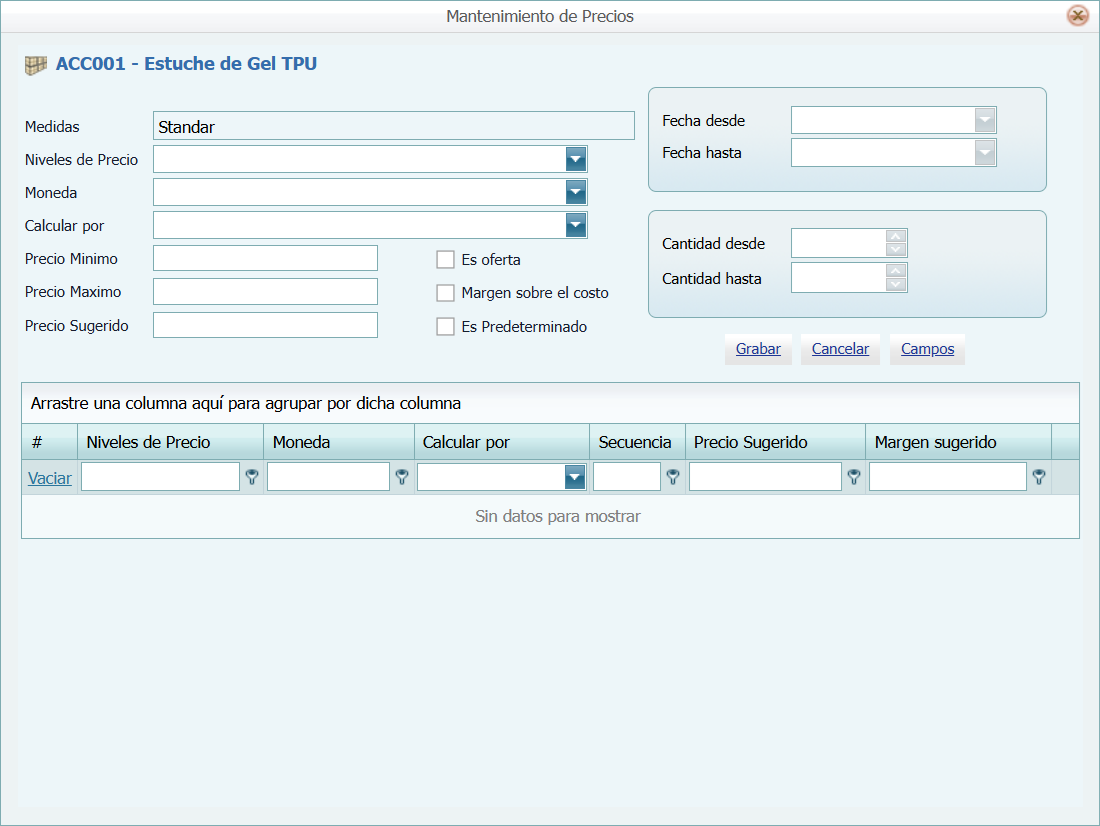
Task: Check the Es Predeterminado option
Action: pos(446,327)
